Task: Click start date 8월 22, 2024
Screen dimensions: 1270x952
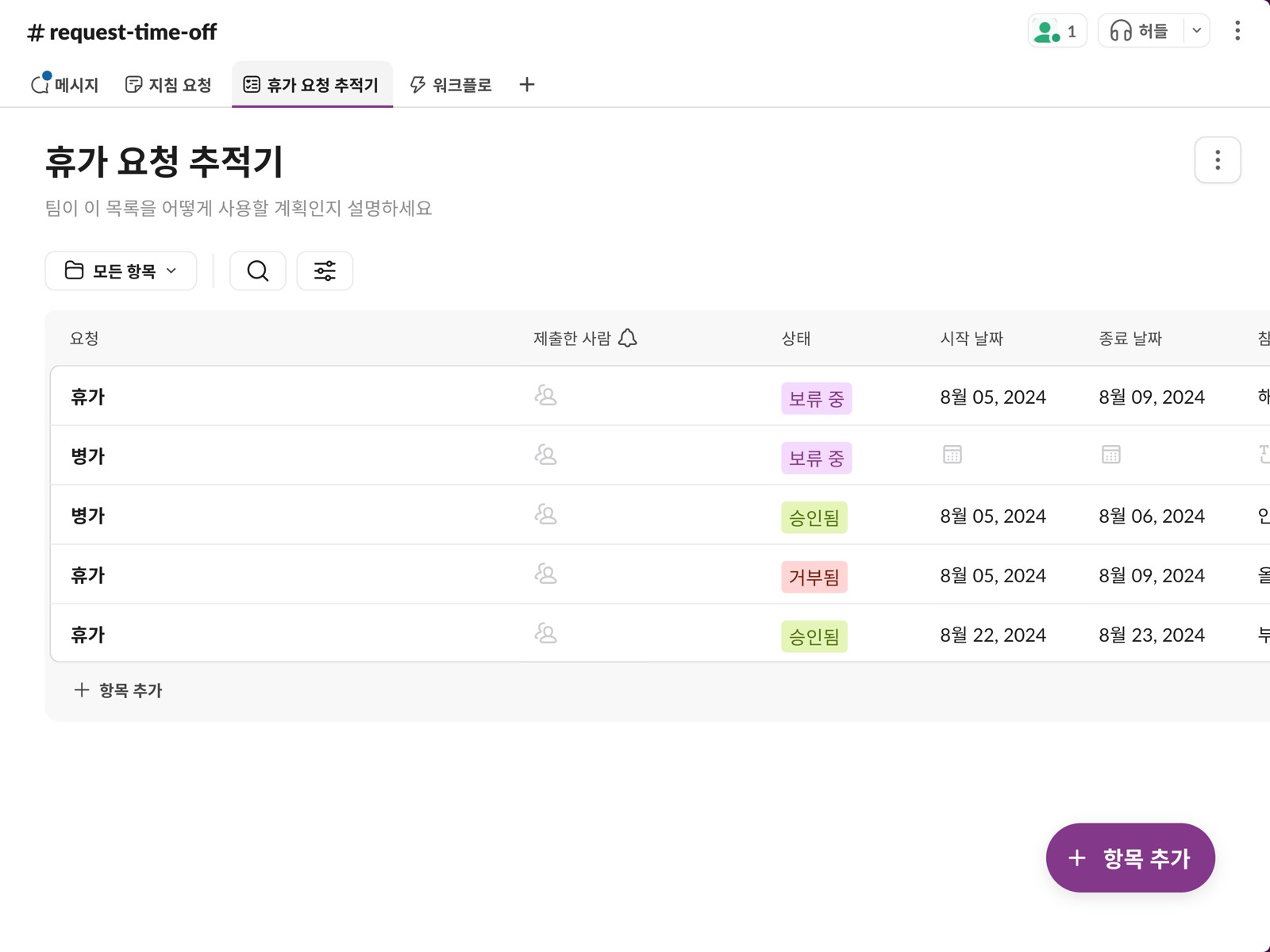Action: (993, 635)
